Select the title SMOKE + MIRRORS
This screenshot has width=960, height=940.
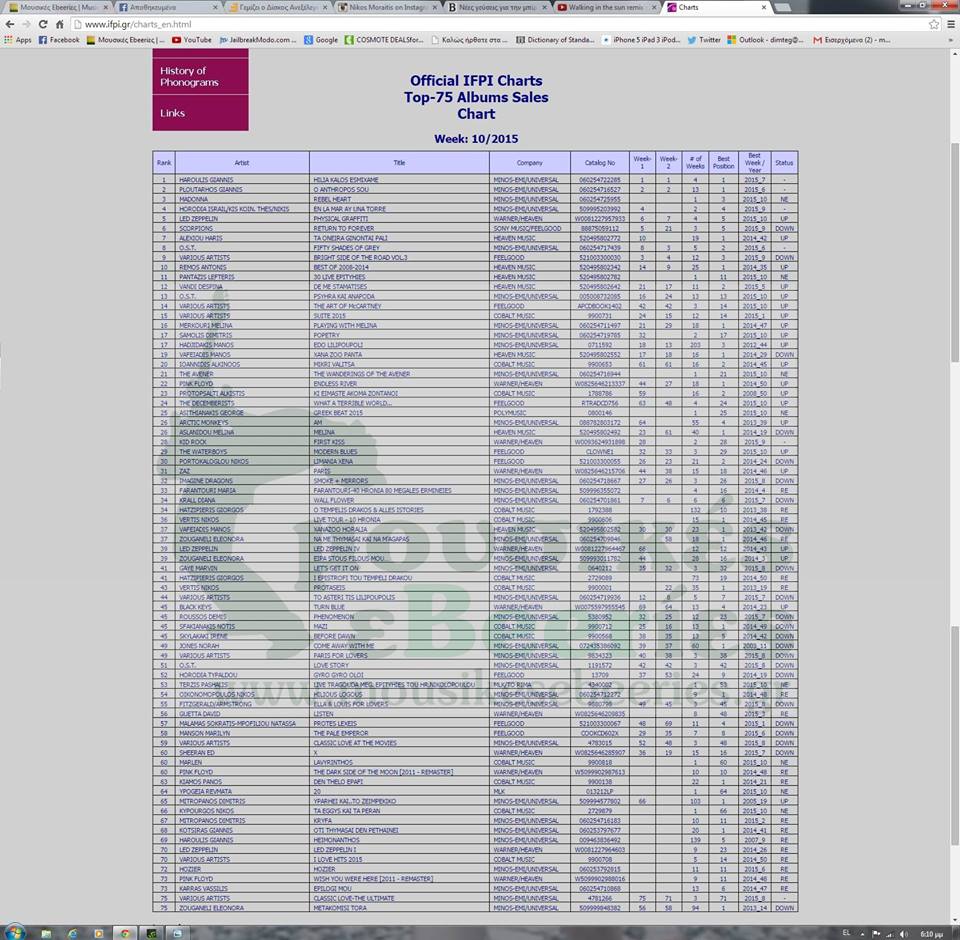click(341, 481)
